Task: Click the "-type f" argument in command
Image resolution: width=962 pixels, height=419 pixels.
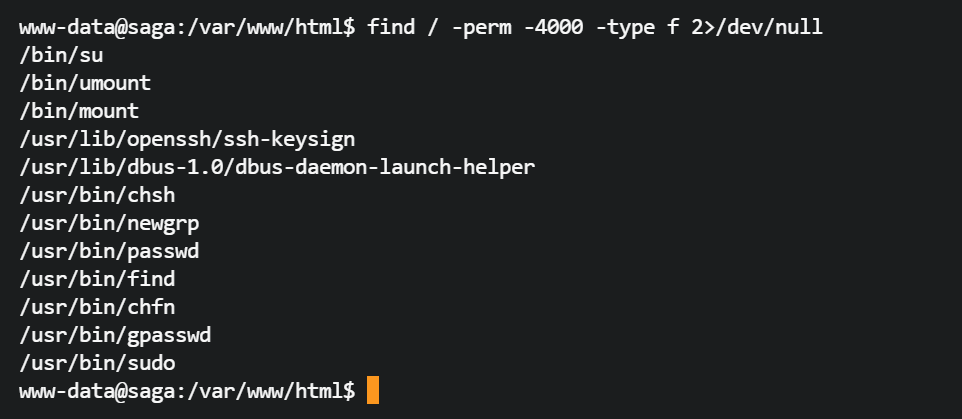Action: [x=642, y=26]
